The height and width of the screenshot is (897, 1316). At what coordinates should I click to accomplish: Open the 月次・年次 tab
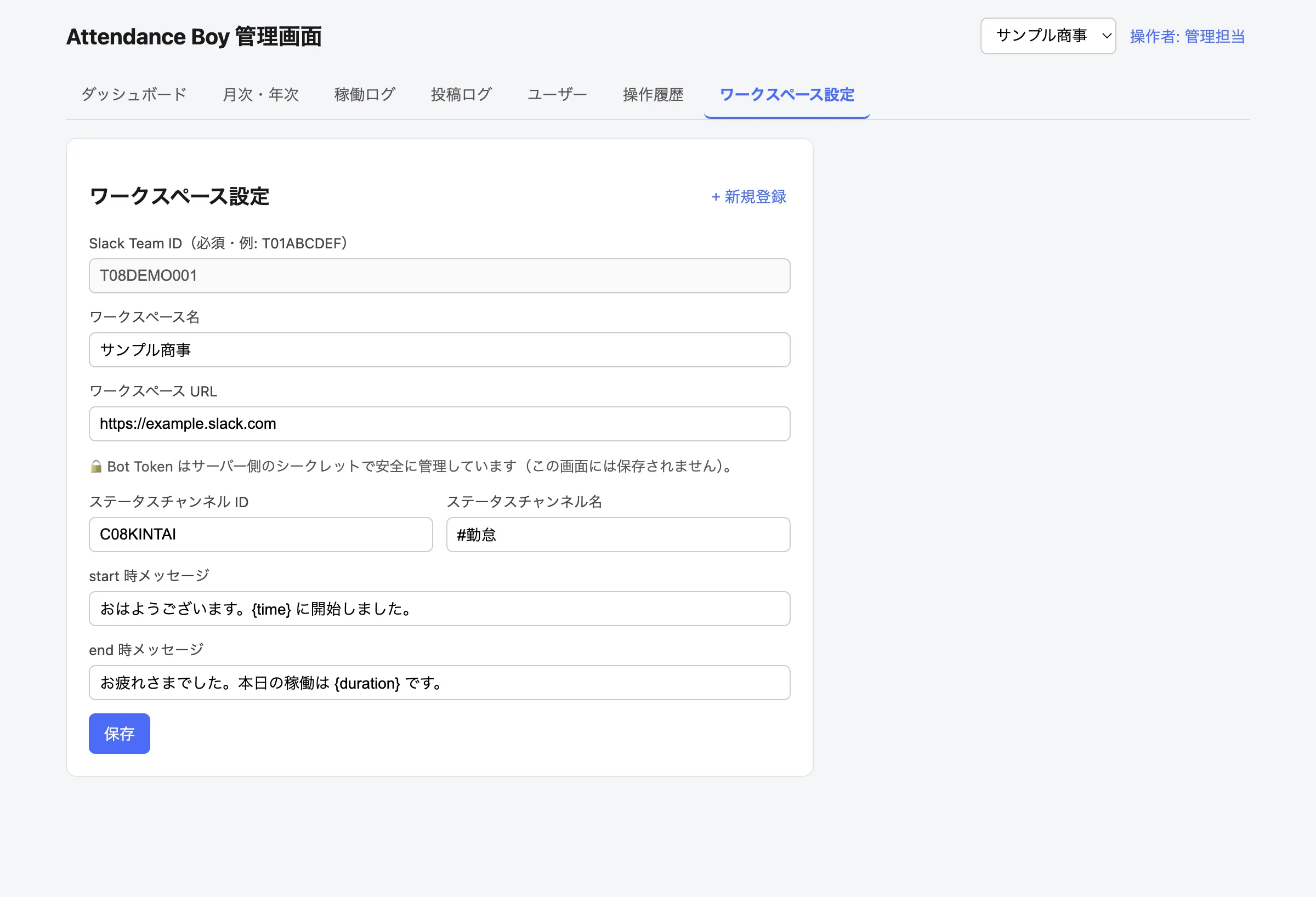tap(260, 94)
